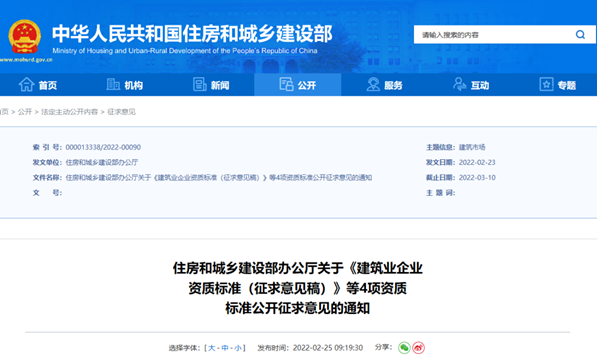Click the newspaper icon beside 新闻

coord(200,84)
